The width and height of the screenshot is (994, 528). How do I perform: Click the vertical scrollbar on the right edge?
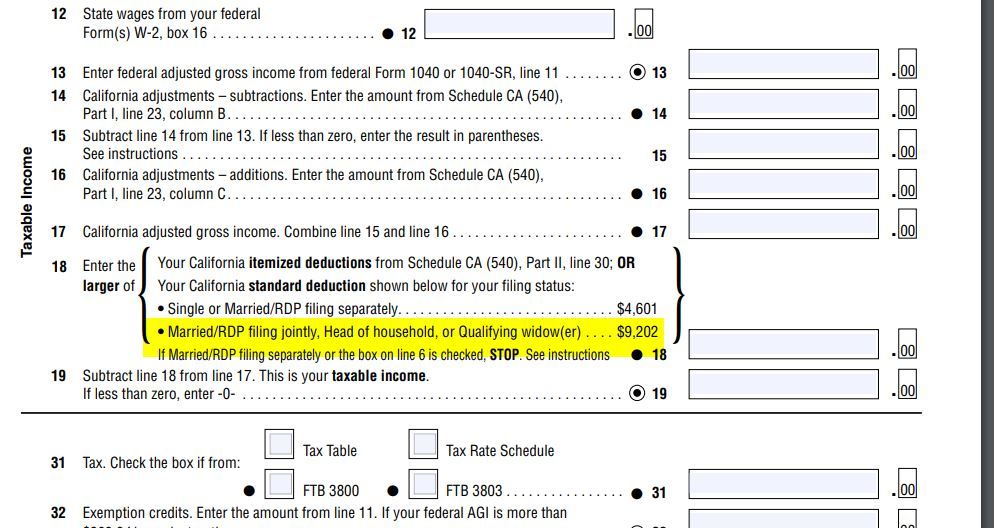[x=988, y=264]
